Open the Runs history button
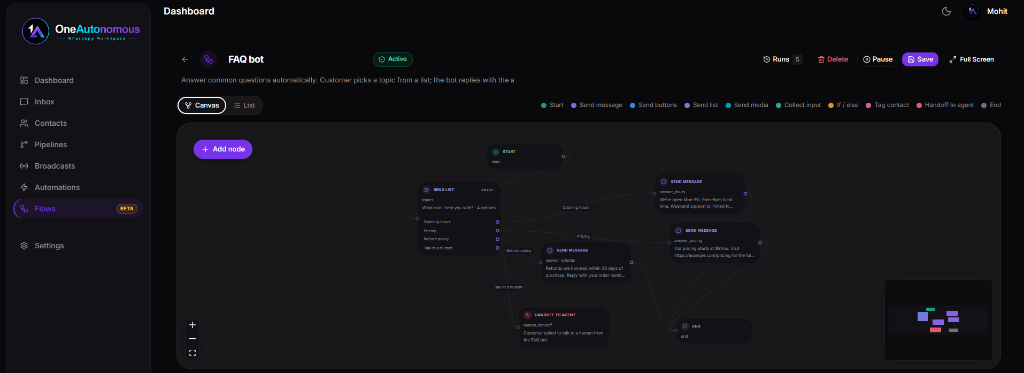 (782, 59)
